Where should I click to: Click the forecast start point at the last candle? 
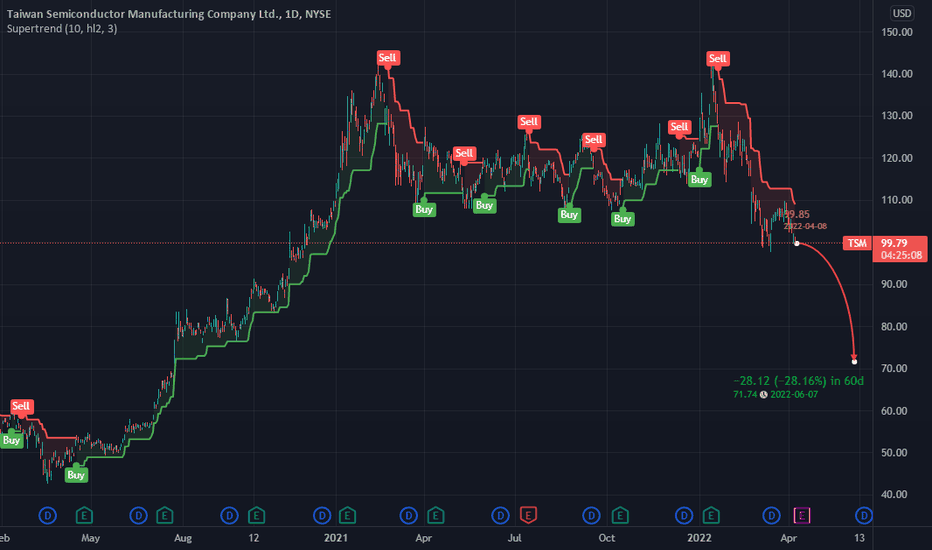click(x=796, y=243)
